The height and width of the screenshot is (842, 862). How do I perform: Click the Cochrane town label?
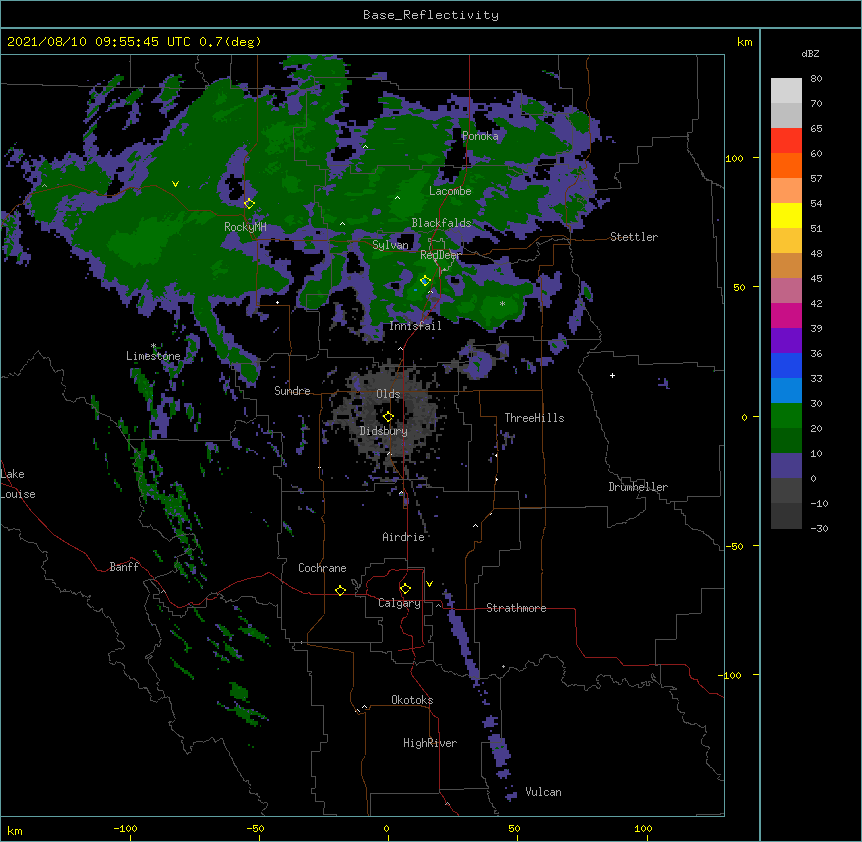point(322,568)
